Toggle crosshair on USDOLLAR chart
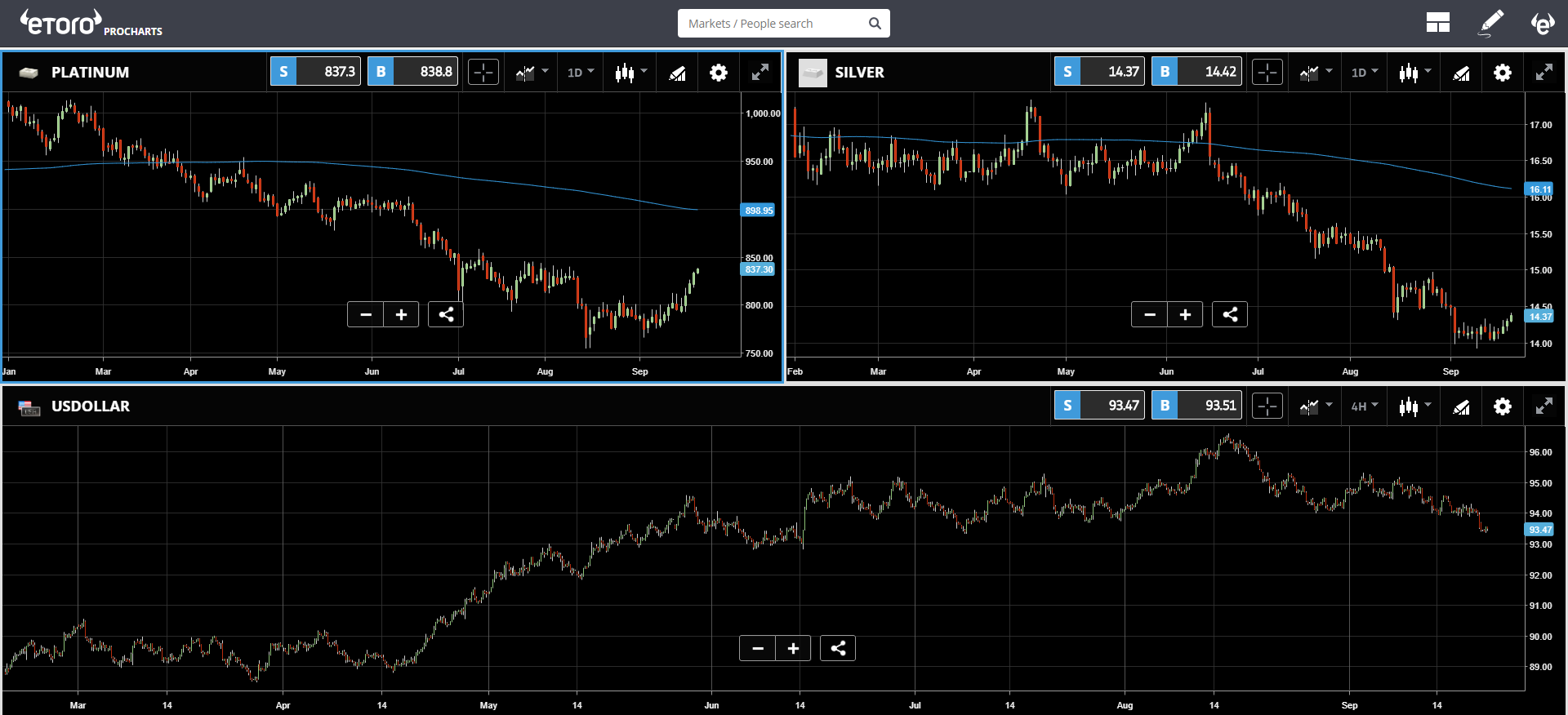This screenshot has height=715, width=1568. (1267, 406)
